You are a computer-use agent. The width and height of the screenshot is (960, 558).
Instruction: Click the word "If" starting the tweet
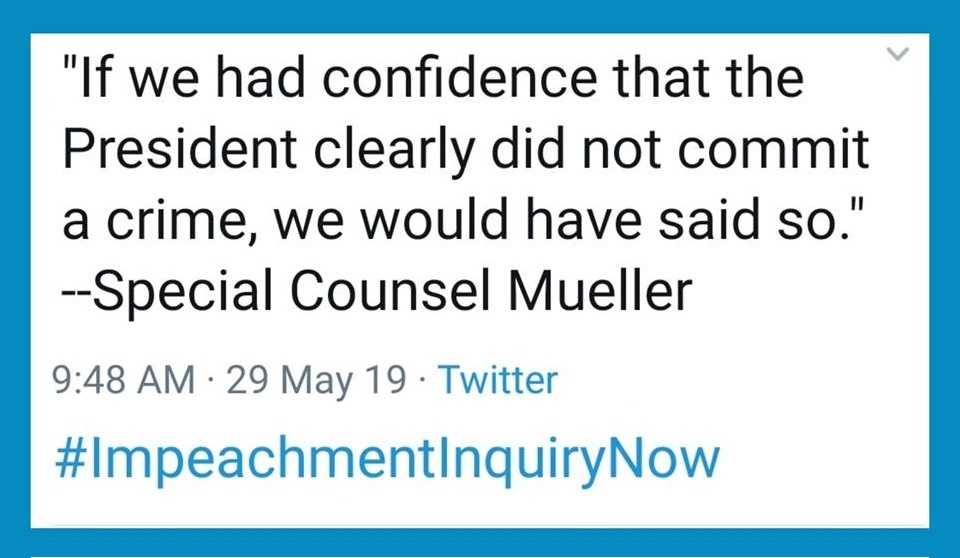(x=94, y=81)
